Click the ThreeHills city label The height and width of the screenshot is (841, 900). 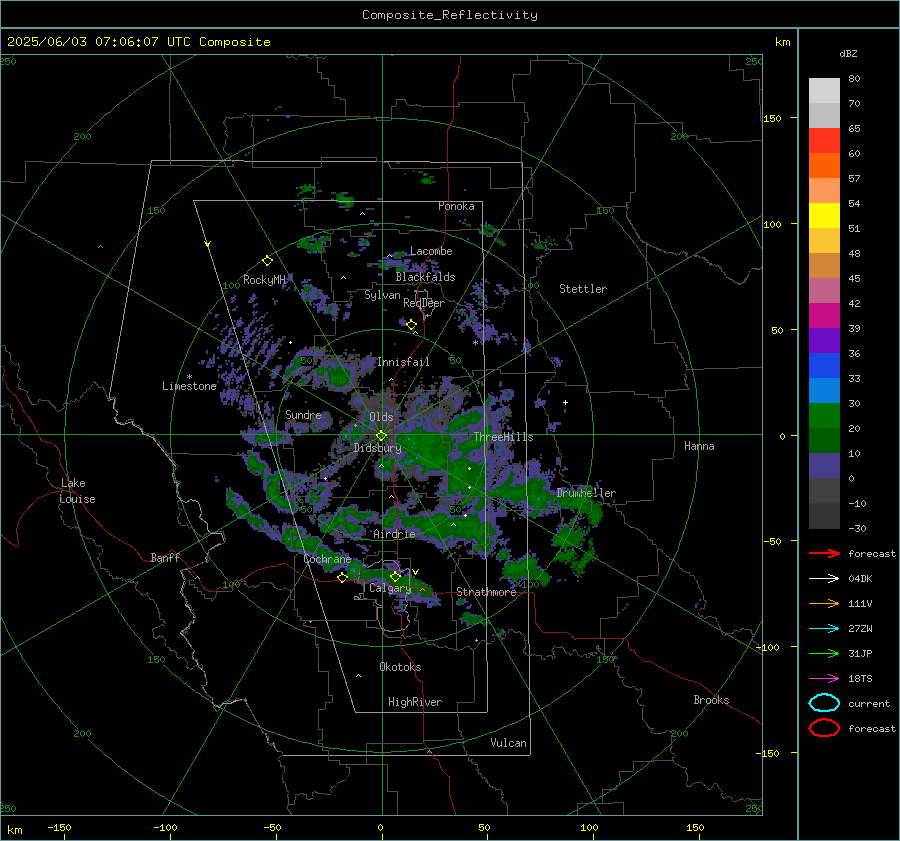[x=503, y=437]
